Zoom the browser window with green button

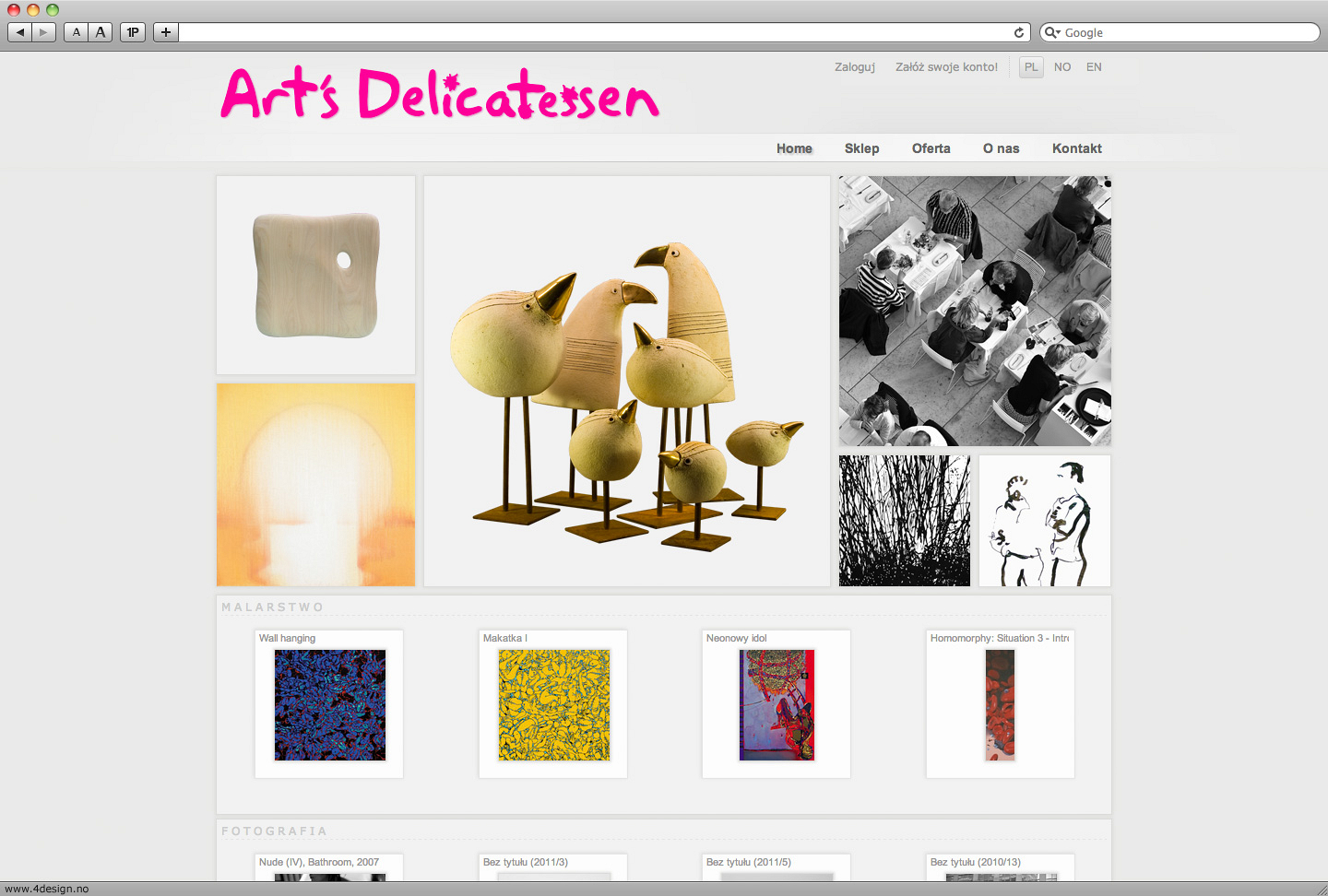(53, 9)
